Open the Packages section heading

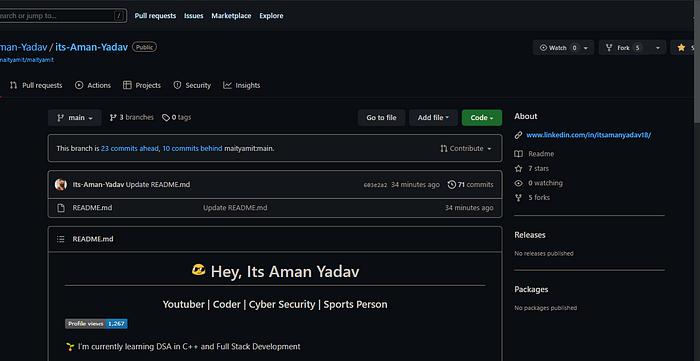(x=531, y=289)
